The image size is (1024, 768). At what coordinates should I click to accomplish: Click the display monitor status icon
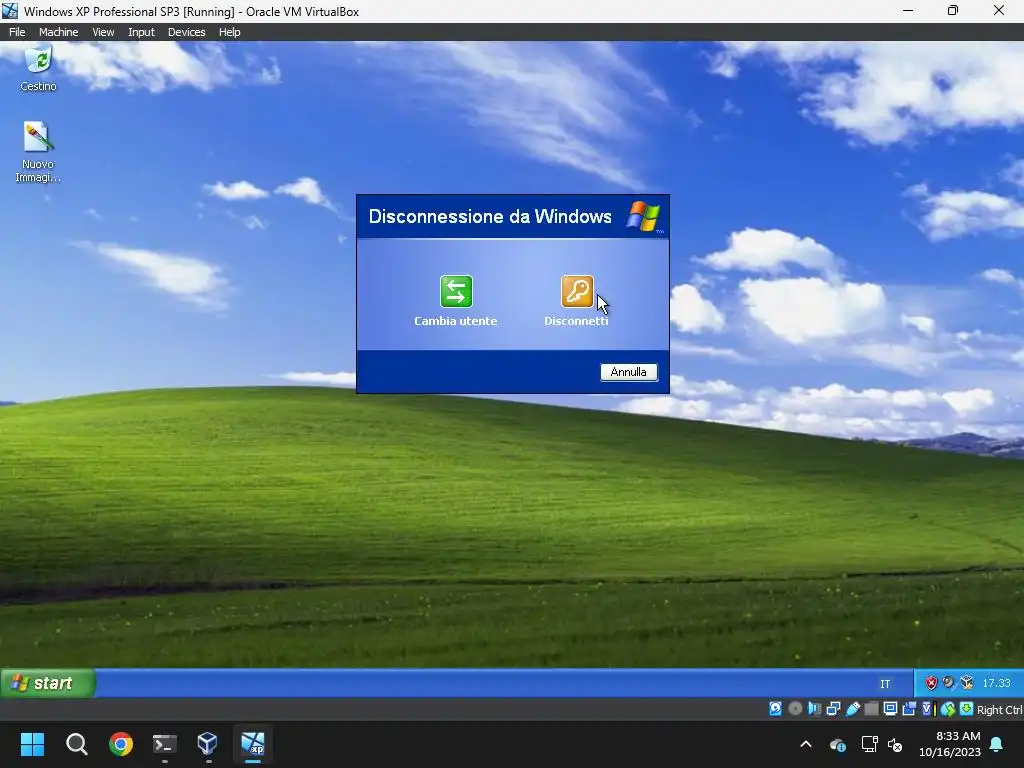890,709
